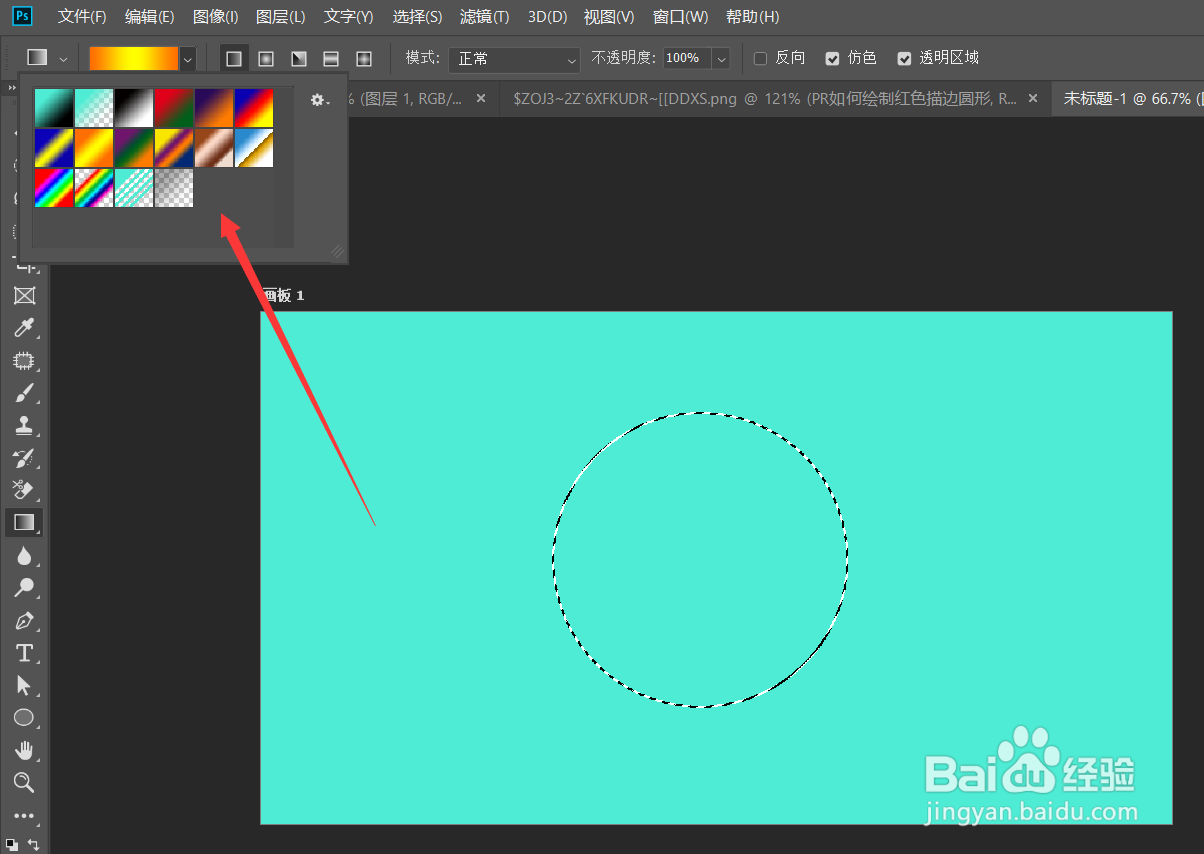Select the Dodge tool
Viewport: 1204px width, 854px height.
click(x=24, y=587)
